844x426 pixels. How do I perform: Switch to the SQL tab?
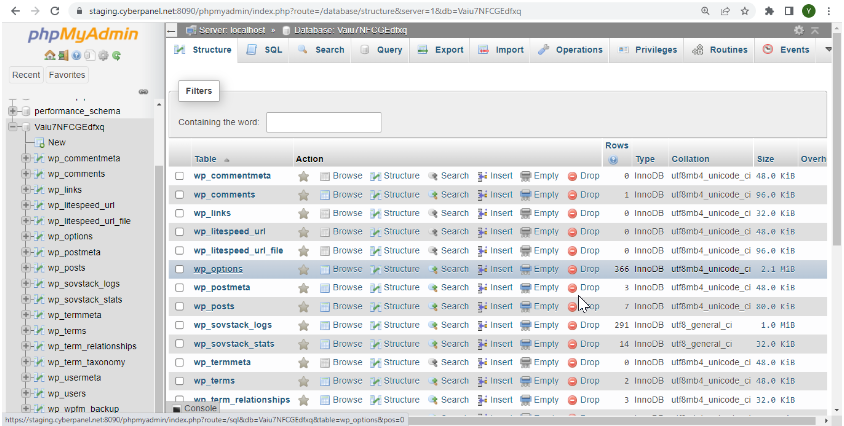pos(264,50)
